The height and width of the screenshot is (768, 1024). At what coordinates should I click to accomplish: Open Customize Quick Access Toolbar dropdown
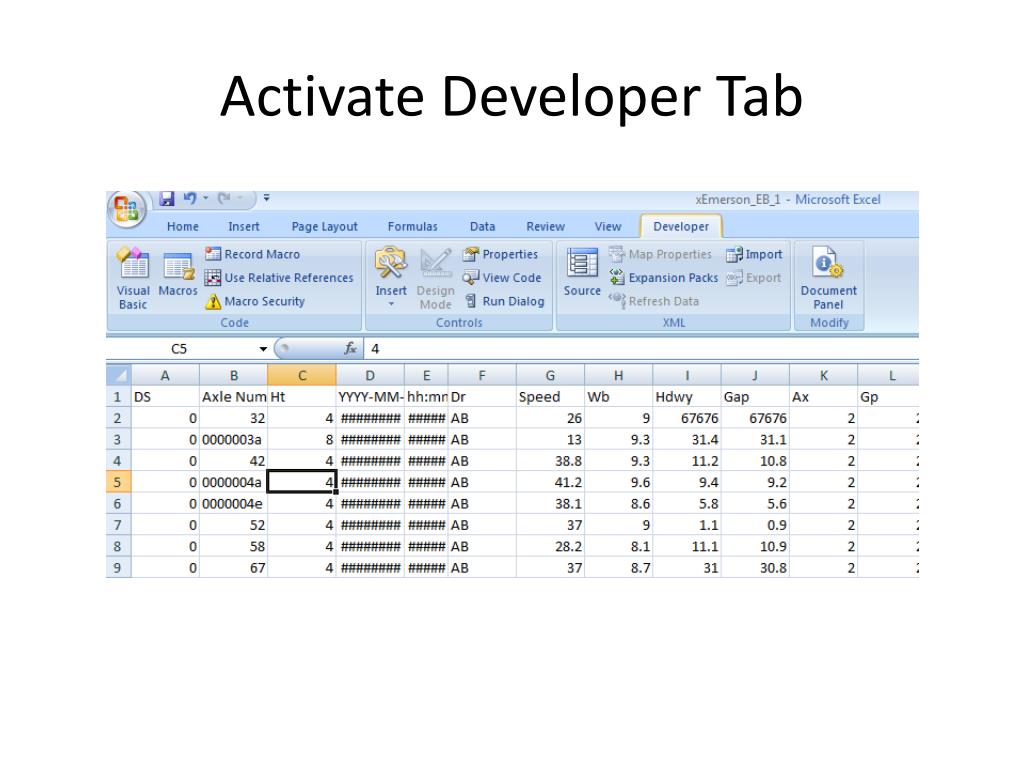tap(266, 198)
